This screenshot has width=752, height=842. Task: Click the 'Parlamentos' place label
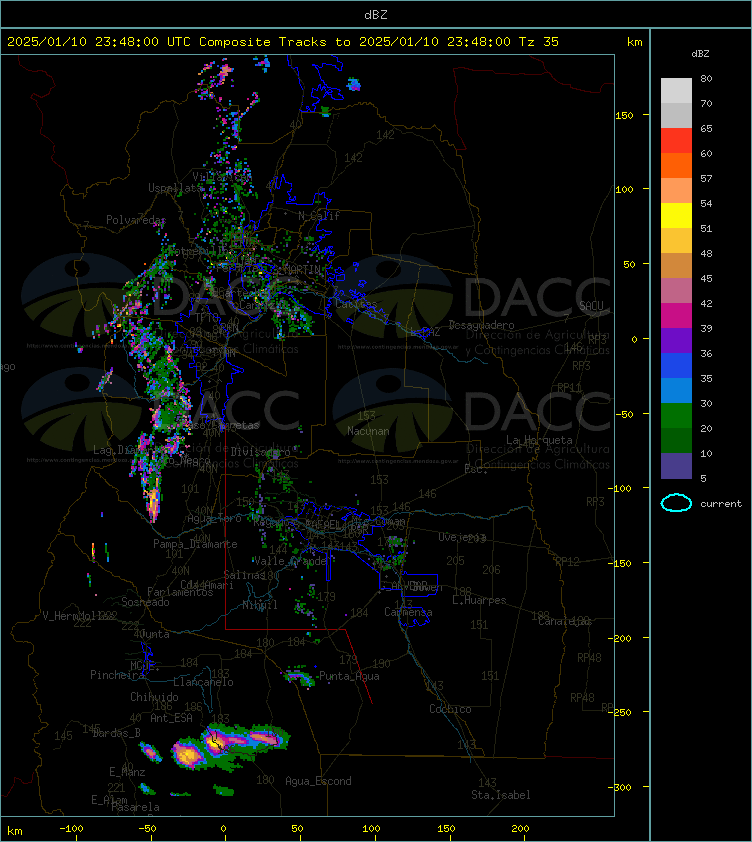coord(180,592)
